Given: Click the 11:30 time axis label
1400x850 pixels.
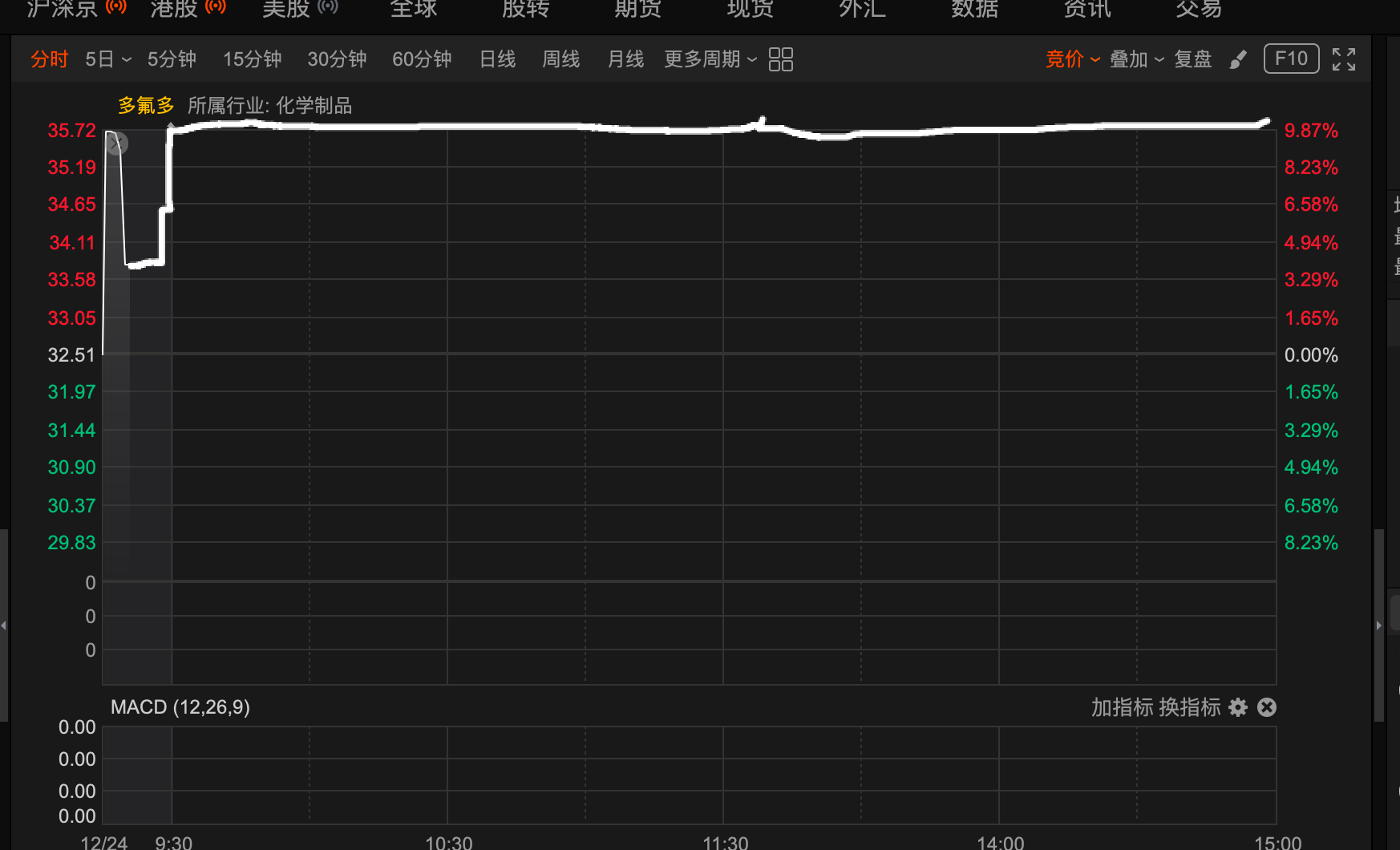Looking at the screenshot, I should (725, 843).
